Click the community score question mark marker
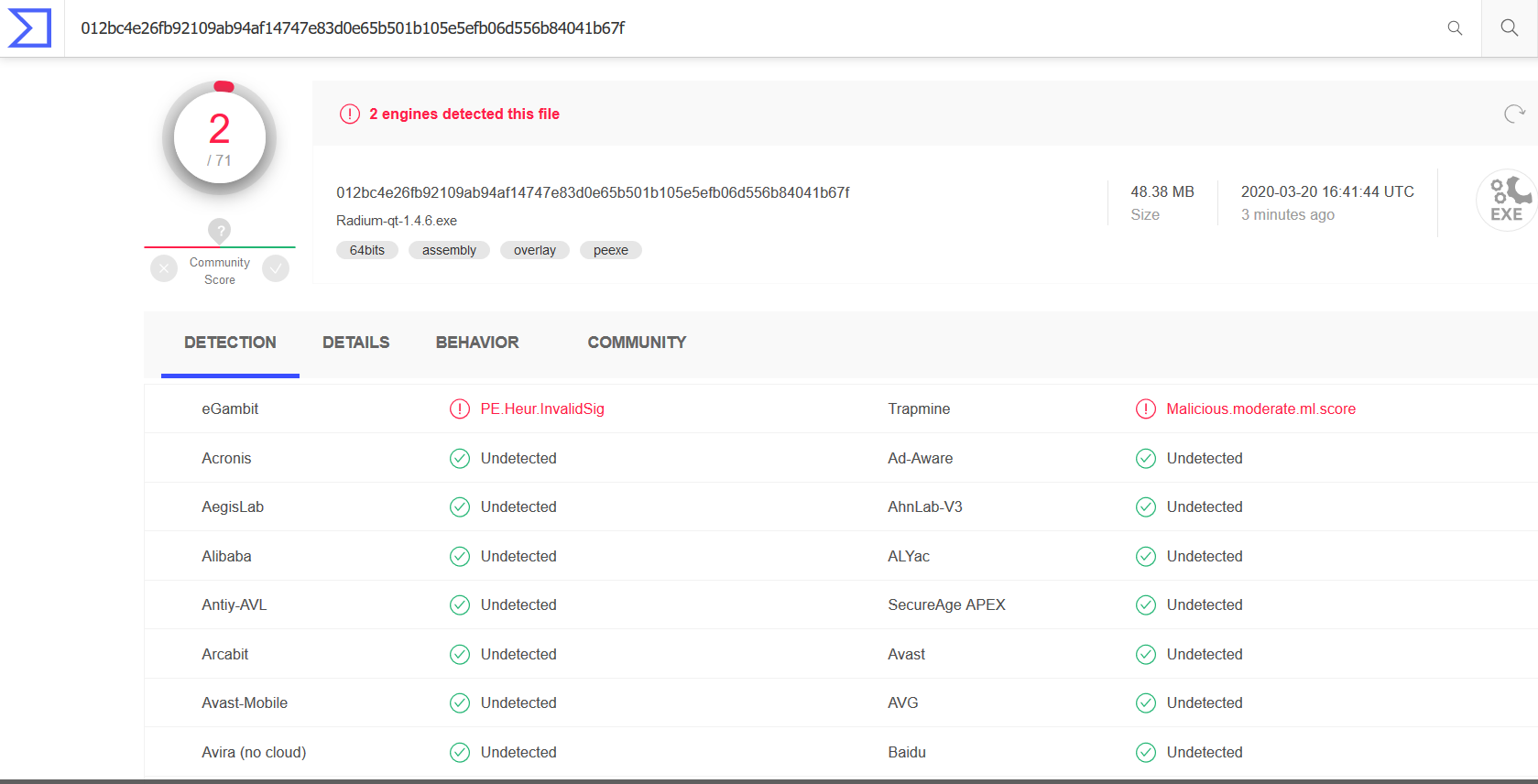This screenshot has width=1538, height=784. click(x=219, y=231)
